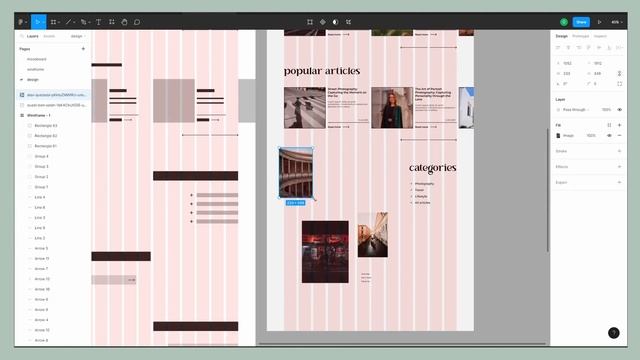Click the Crop image icon
640x360 pixels.
point(348,22)
